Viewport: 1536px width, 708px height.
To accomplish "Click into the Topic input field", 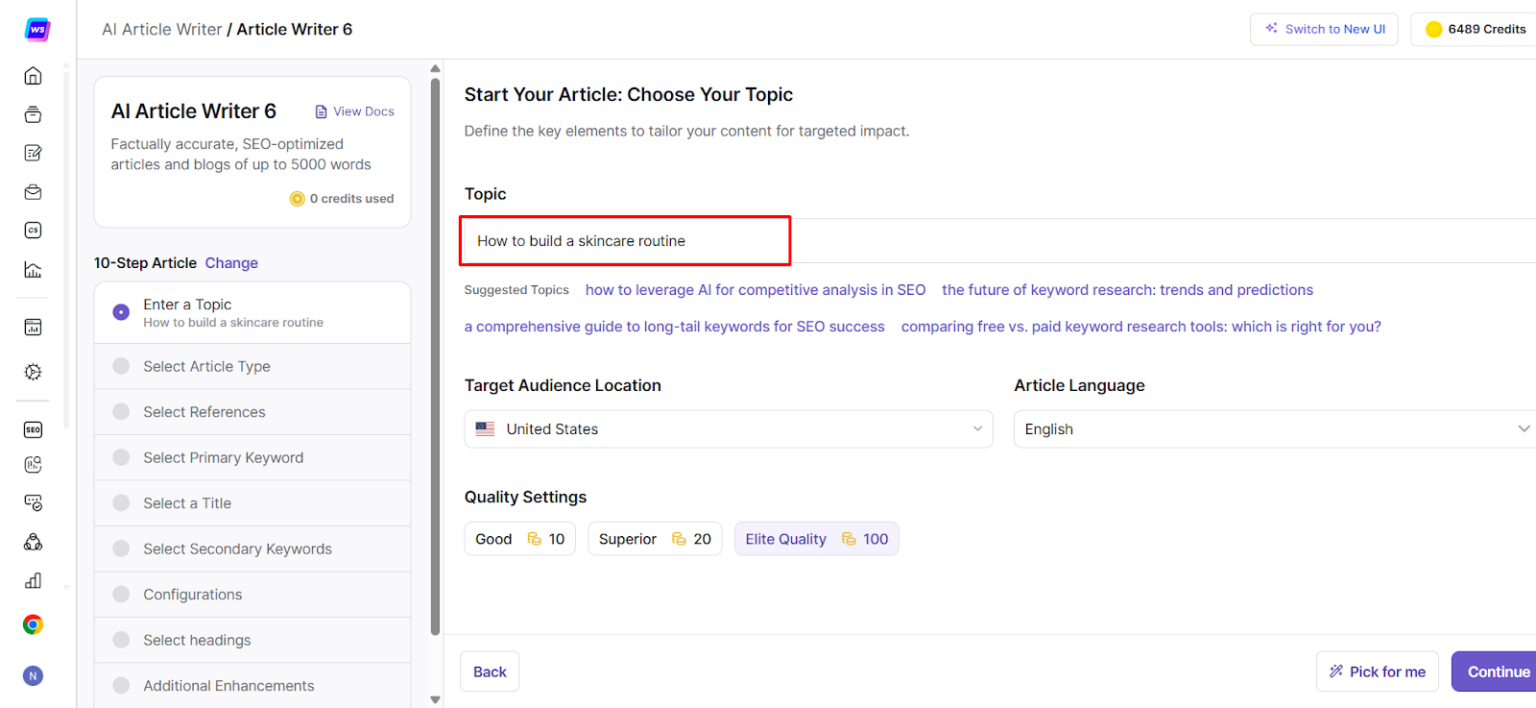I will tap(625, 241).
